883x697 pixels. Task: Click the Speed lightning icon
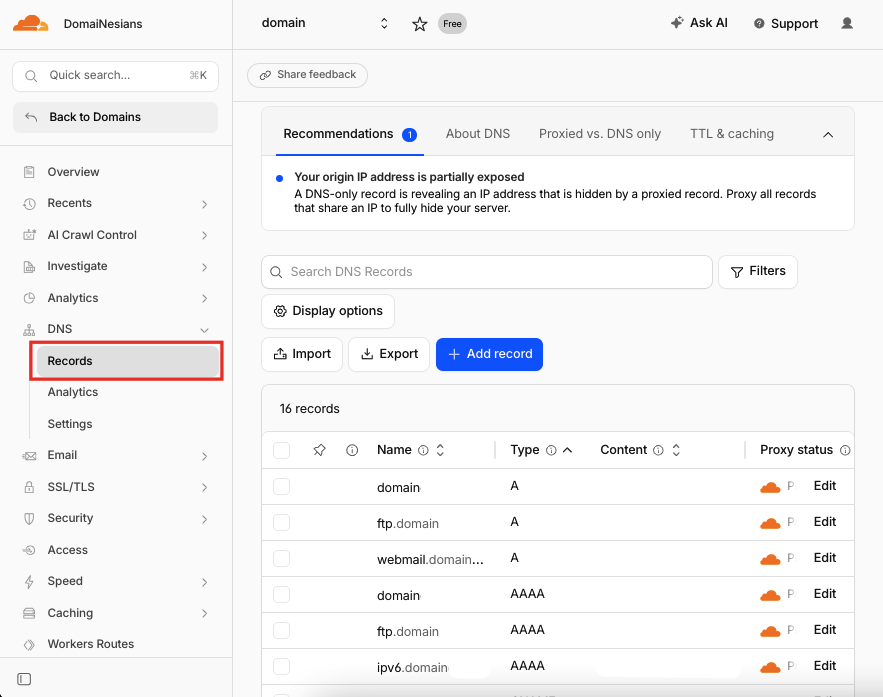coord(29,582)
